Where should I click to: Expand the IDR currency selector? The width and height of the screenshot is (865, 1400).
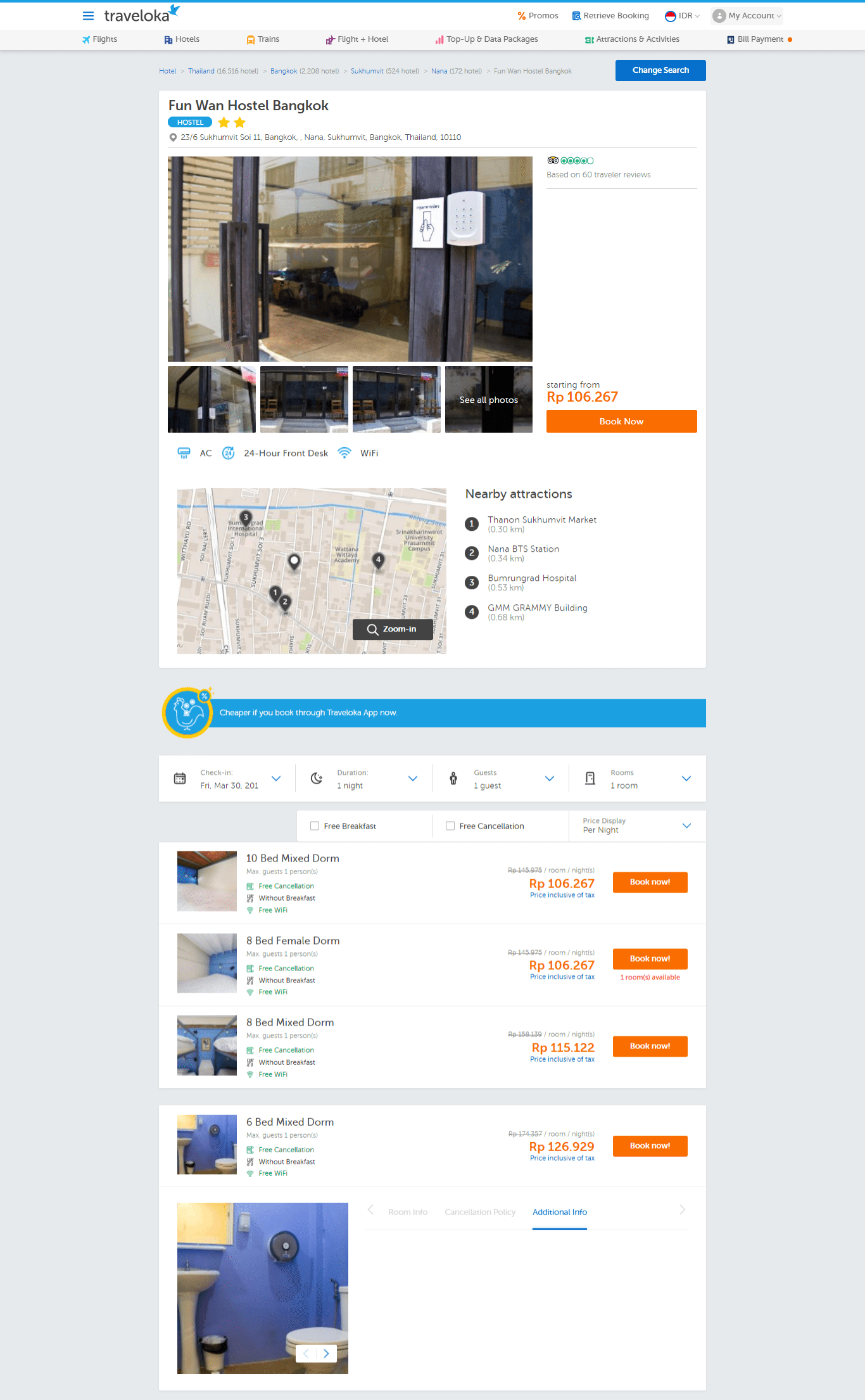point(682,16)
